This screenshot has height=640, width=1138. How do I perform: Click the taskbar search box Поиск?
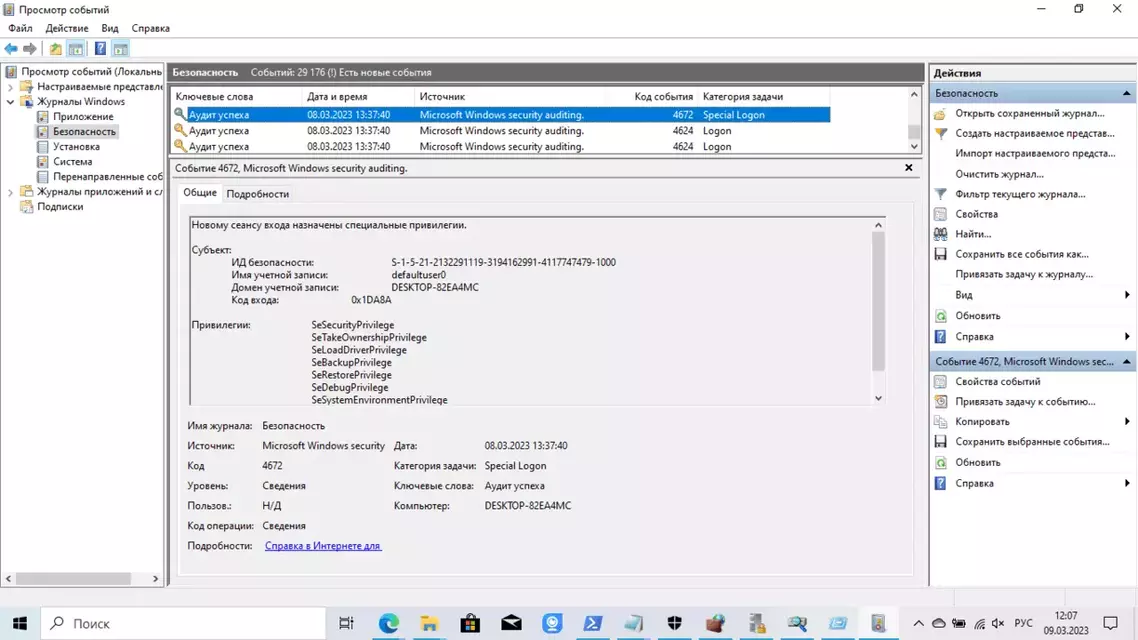coord(183,623)
